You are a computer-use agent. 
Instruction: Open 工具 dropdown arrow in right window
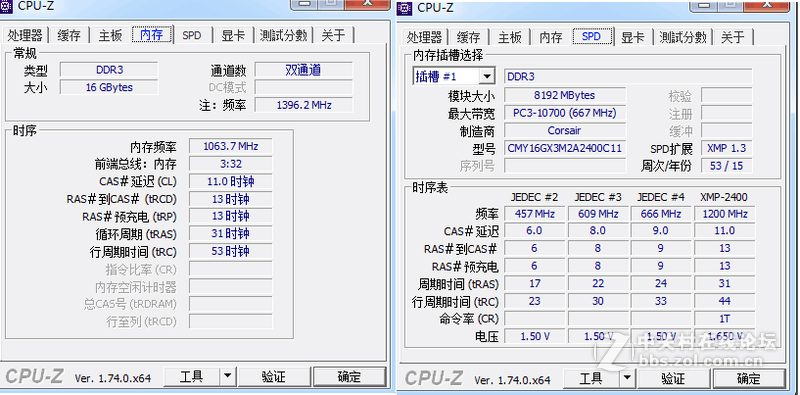[x=627, y=379]
